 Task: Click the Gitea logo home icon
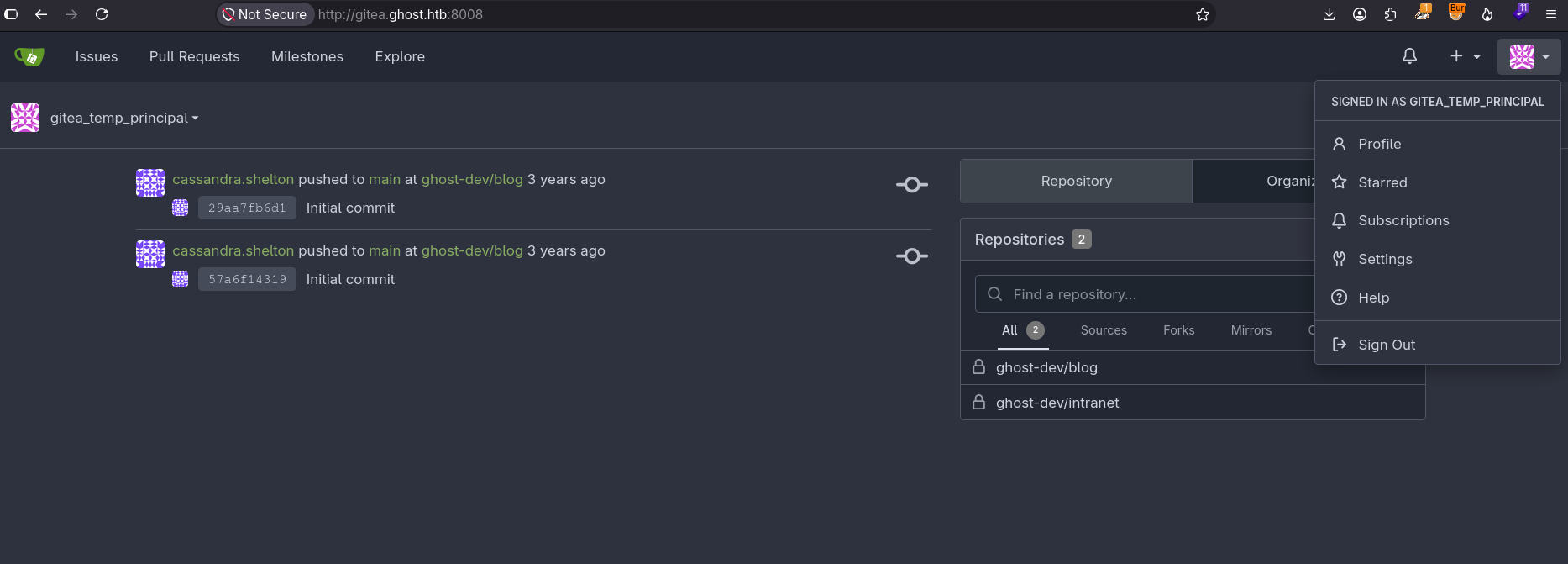[x=29, y=56]
